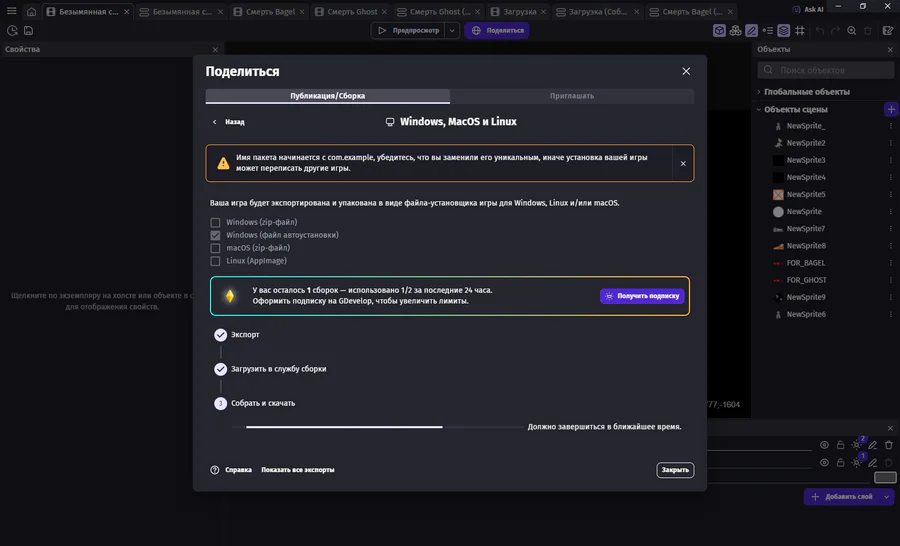Dismiss the com.example package name warning
The image size is (900, 546).
click(x=683, y=163)
